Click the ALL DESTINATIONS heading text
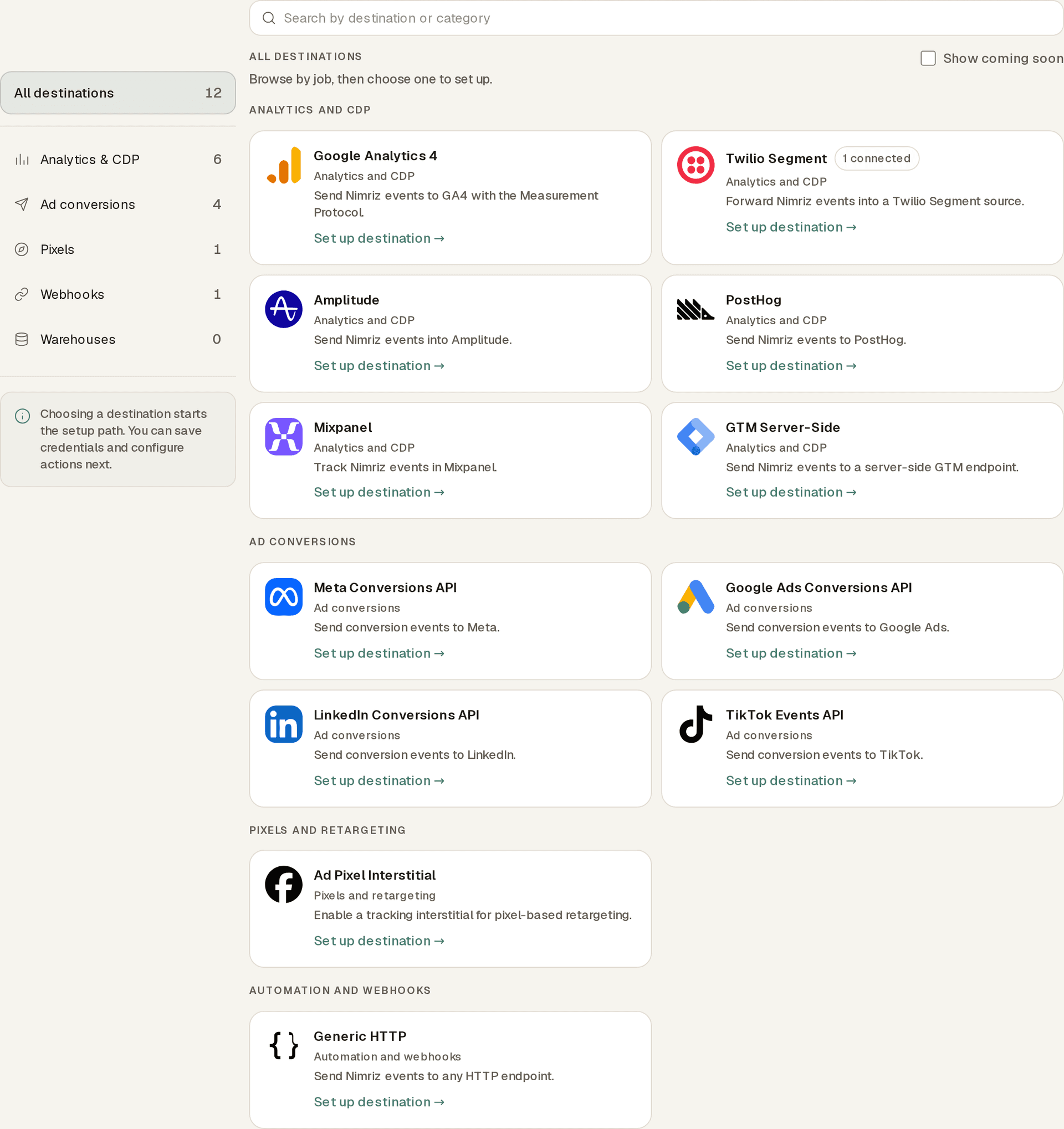This screenshot has height=1129, width=1064. click(305, 56)
